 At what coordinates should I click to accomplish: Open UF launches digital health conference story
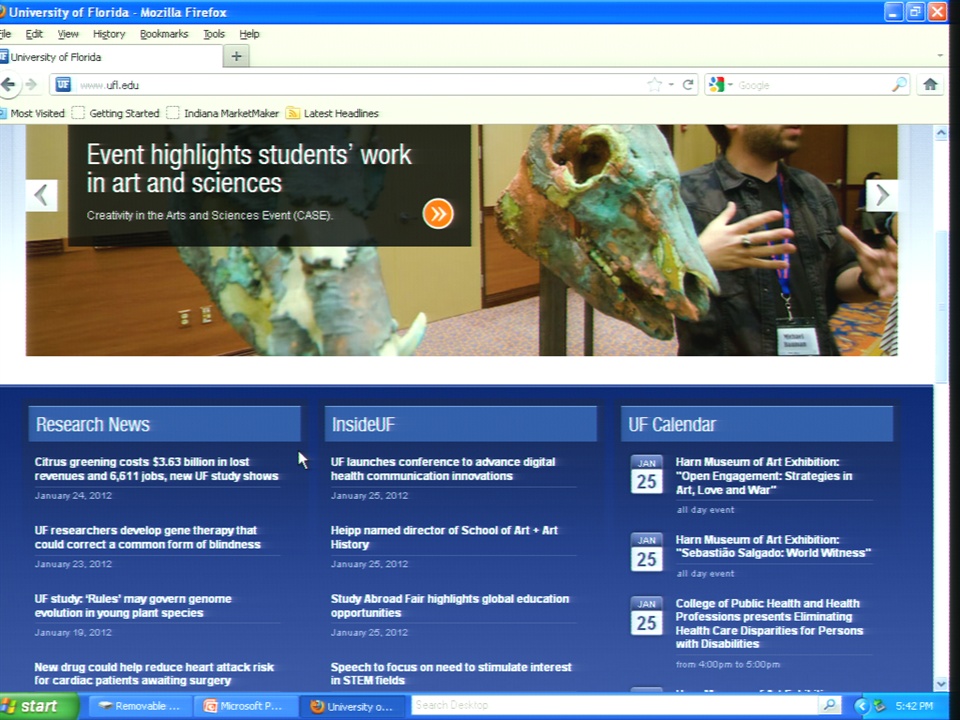[443, 469]
